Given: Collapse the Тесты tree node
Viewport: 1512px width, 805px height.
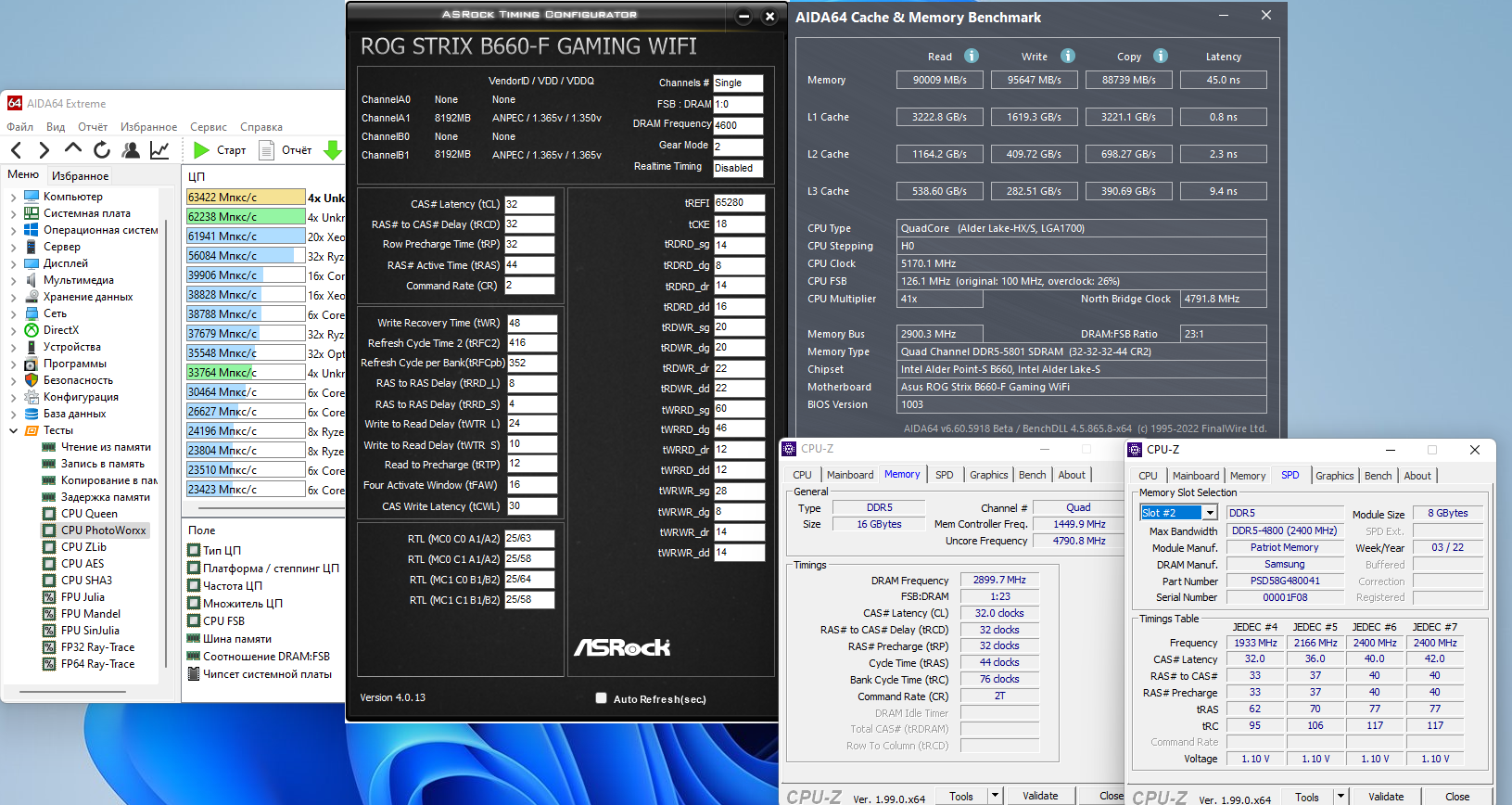Looking at the screenshot, I should click(x=13, y=430).
